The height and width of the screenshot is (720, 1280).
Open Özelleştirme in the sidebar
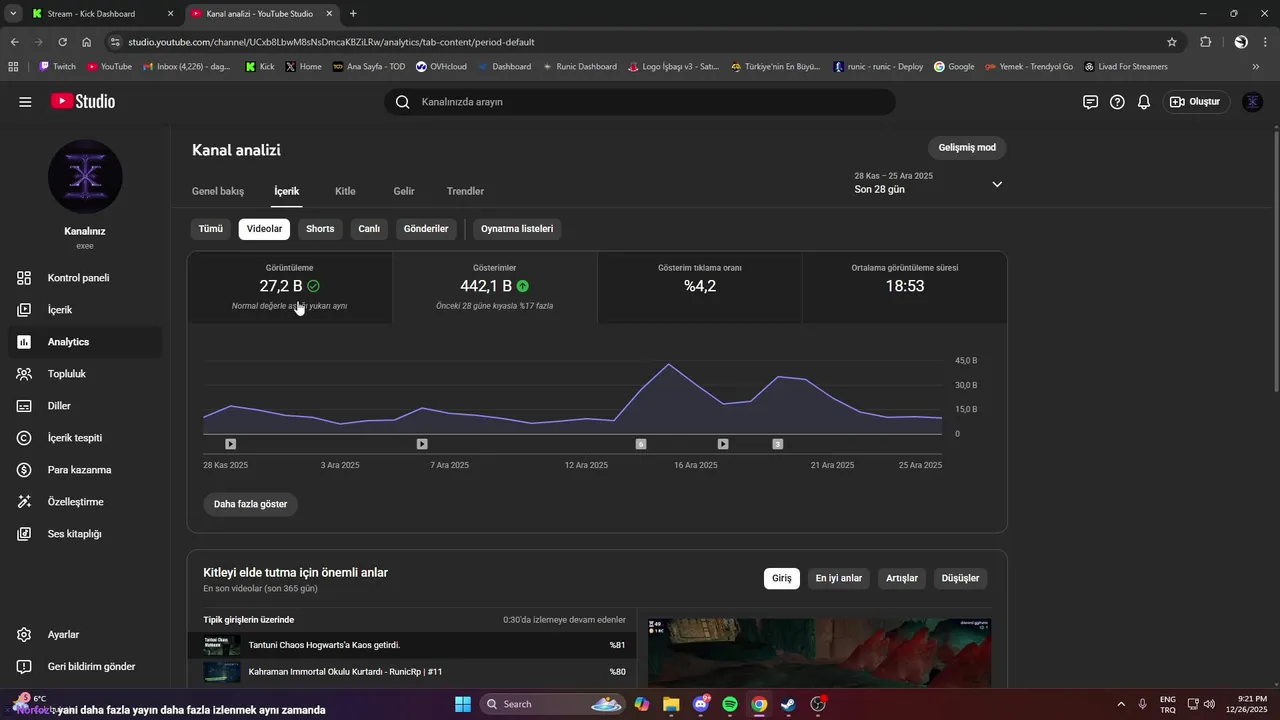coord(85,502)
